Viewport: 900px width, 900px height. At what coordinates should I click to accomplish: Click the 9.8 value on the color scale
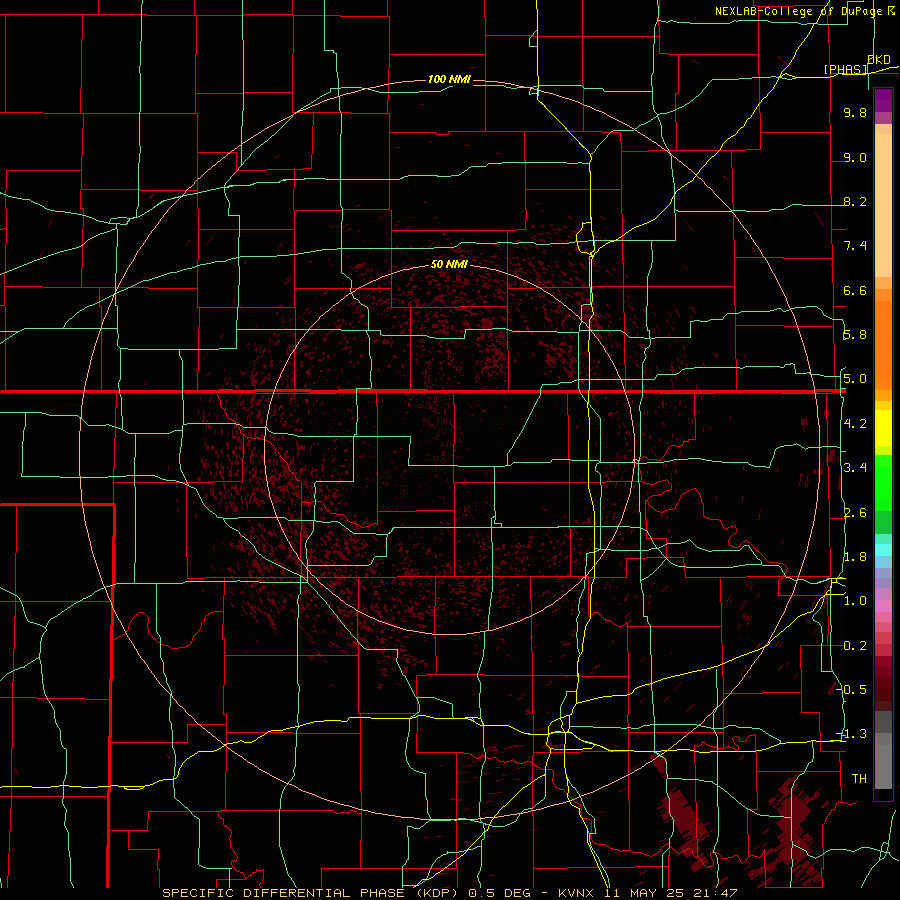855,112
